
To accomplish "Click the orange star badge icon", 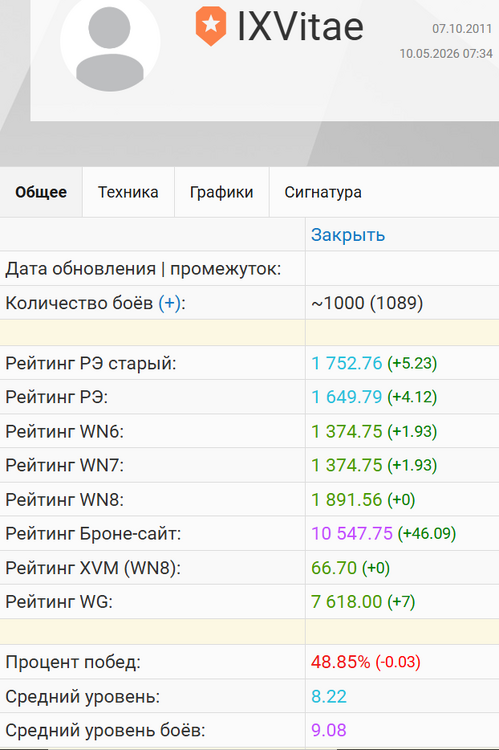I will (211, 26).
